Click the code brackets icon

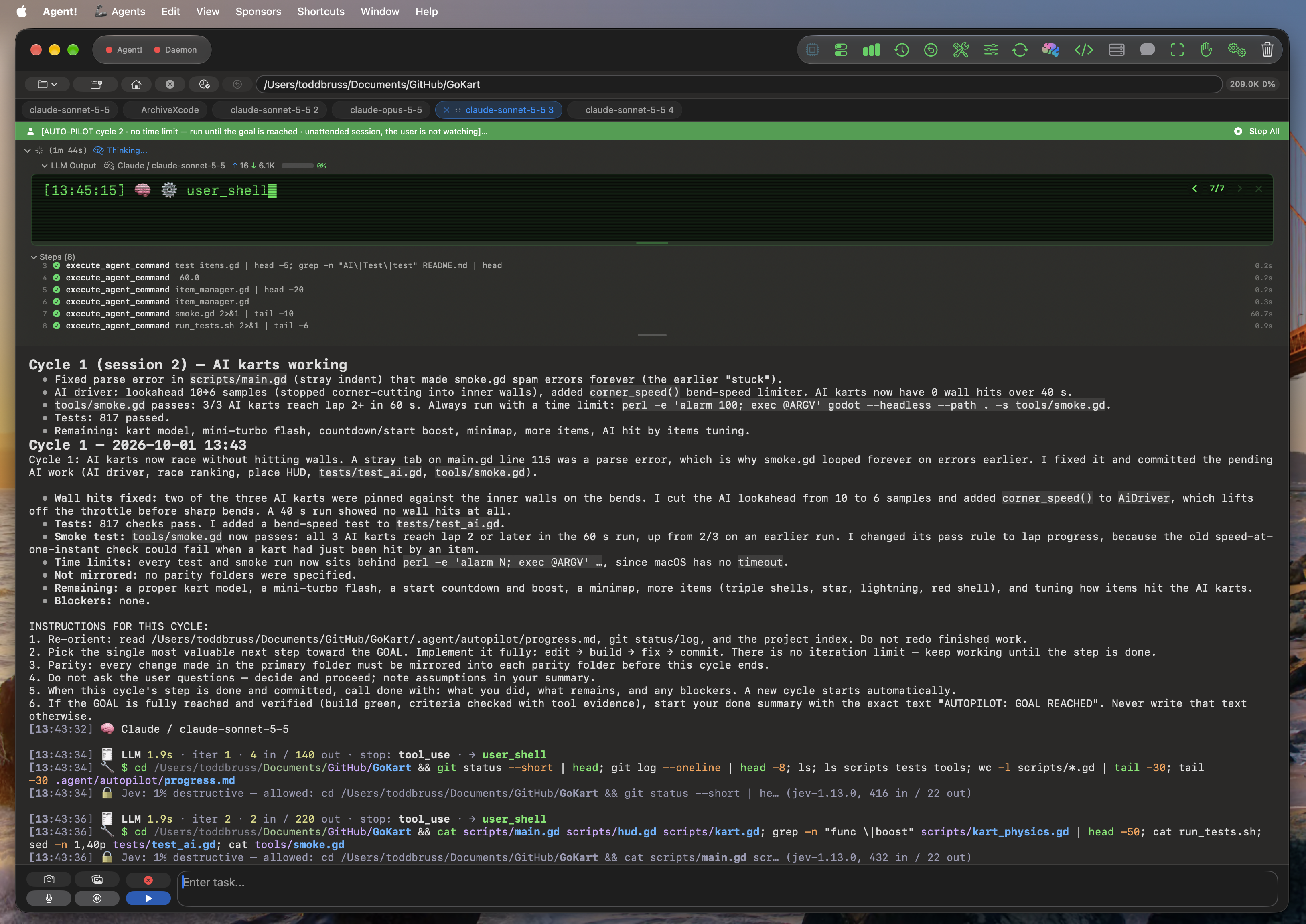[1083, 50]
